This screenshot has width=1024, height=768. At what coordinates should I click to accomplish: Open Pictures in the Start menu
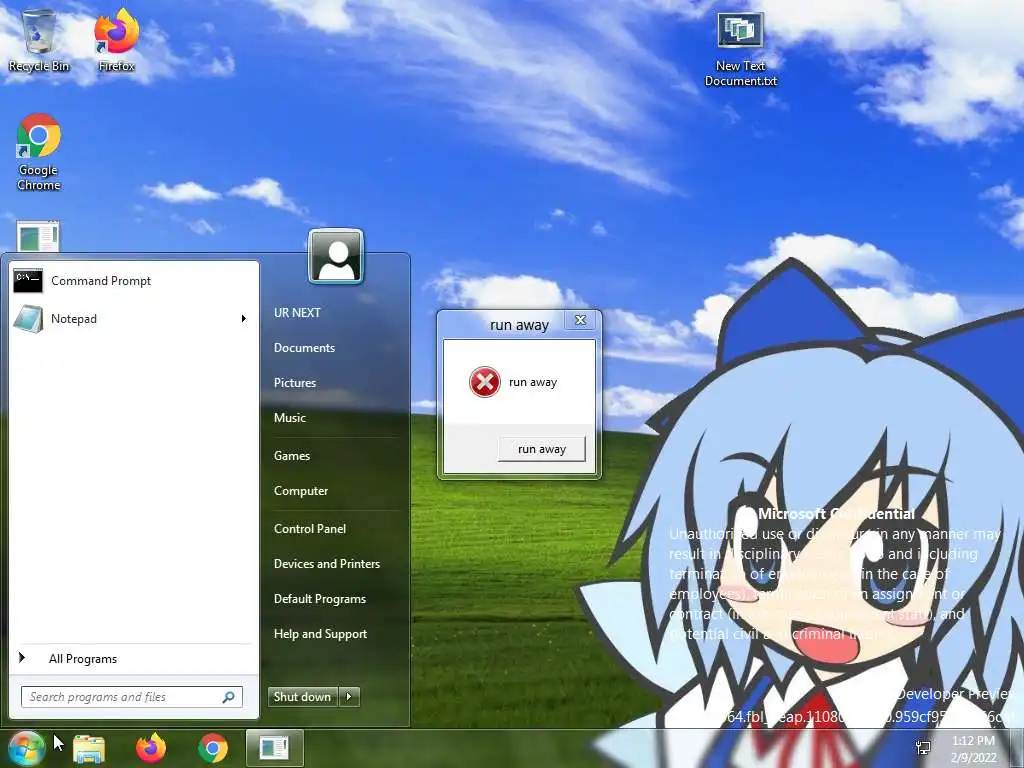[295, 383]
